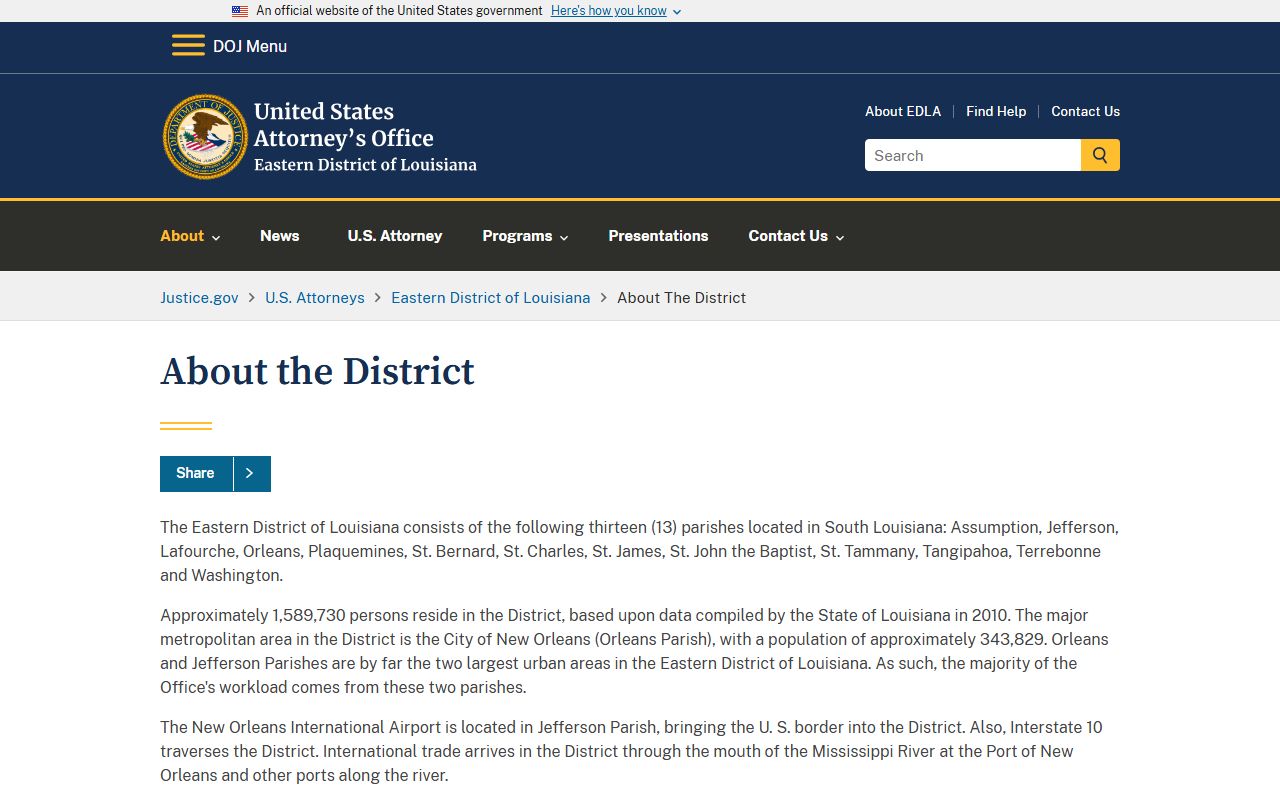Click the Share button
This screenshot has width=1280, height=800.
(196, 474)
